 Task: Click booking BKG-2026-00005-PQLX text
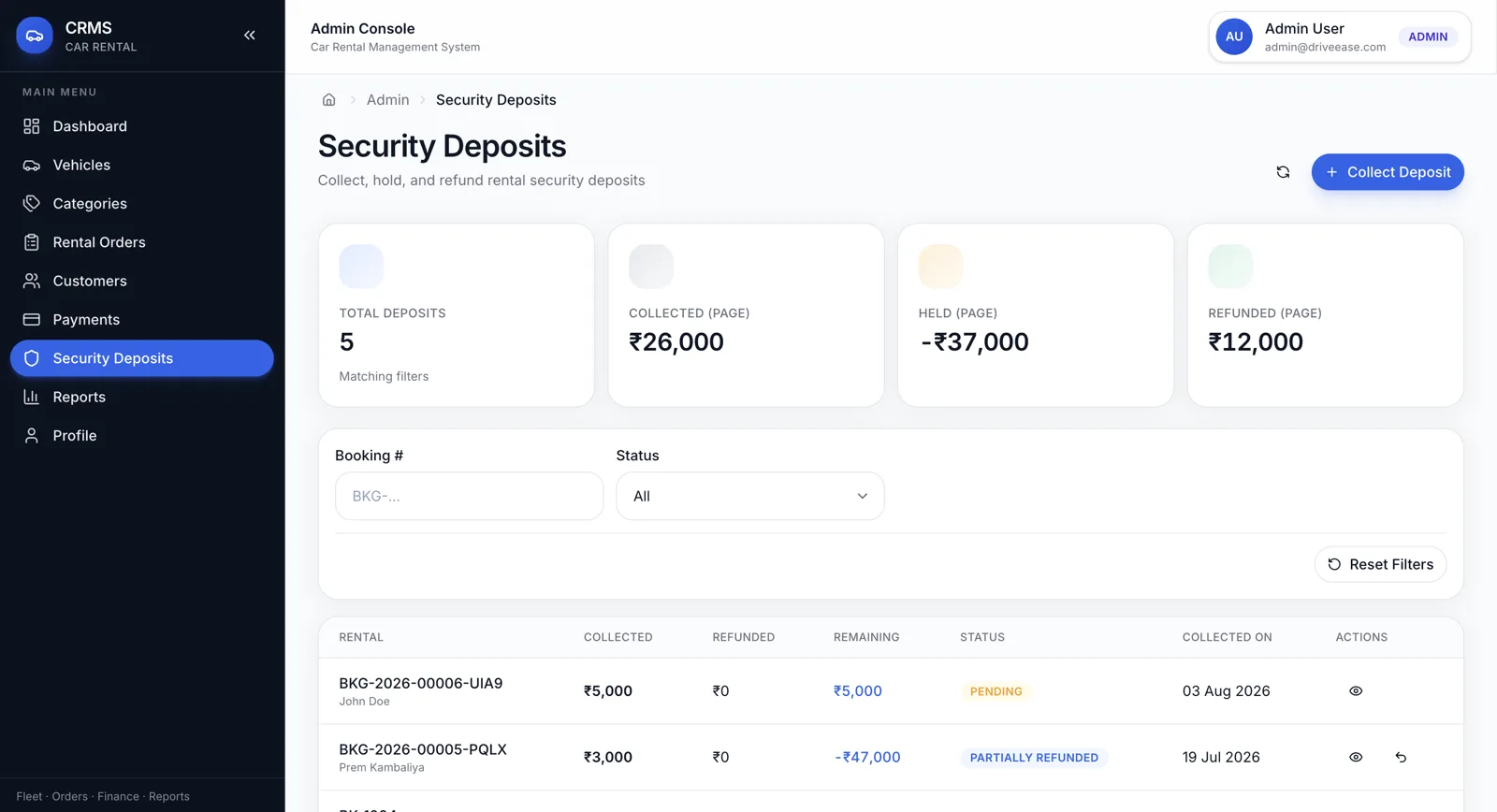[x=423, y=750]
